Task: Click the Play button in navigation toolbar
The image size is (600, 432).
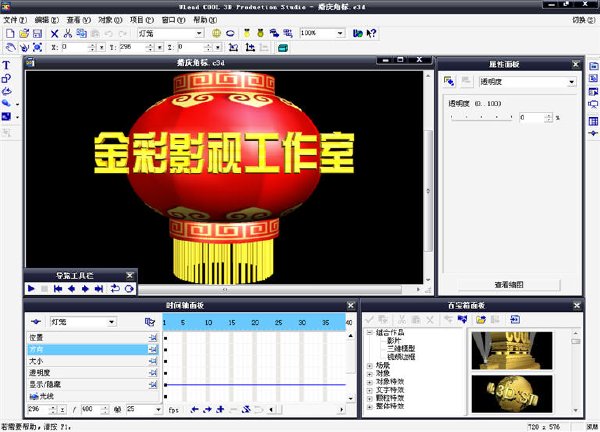Action: pyautogui.click(x=32, y=288)
